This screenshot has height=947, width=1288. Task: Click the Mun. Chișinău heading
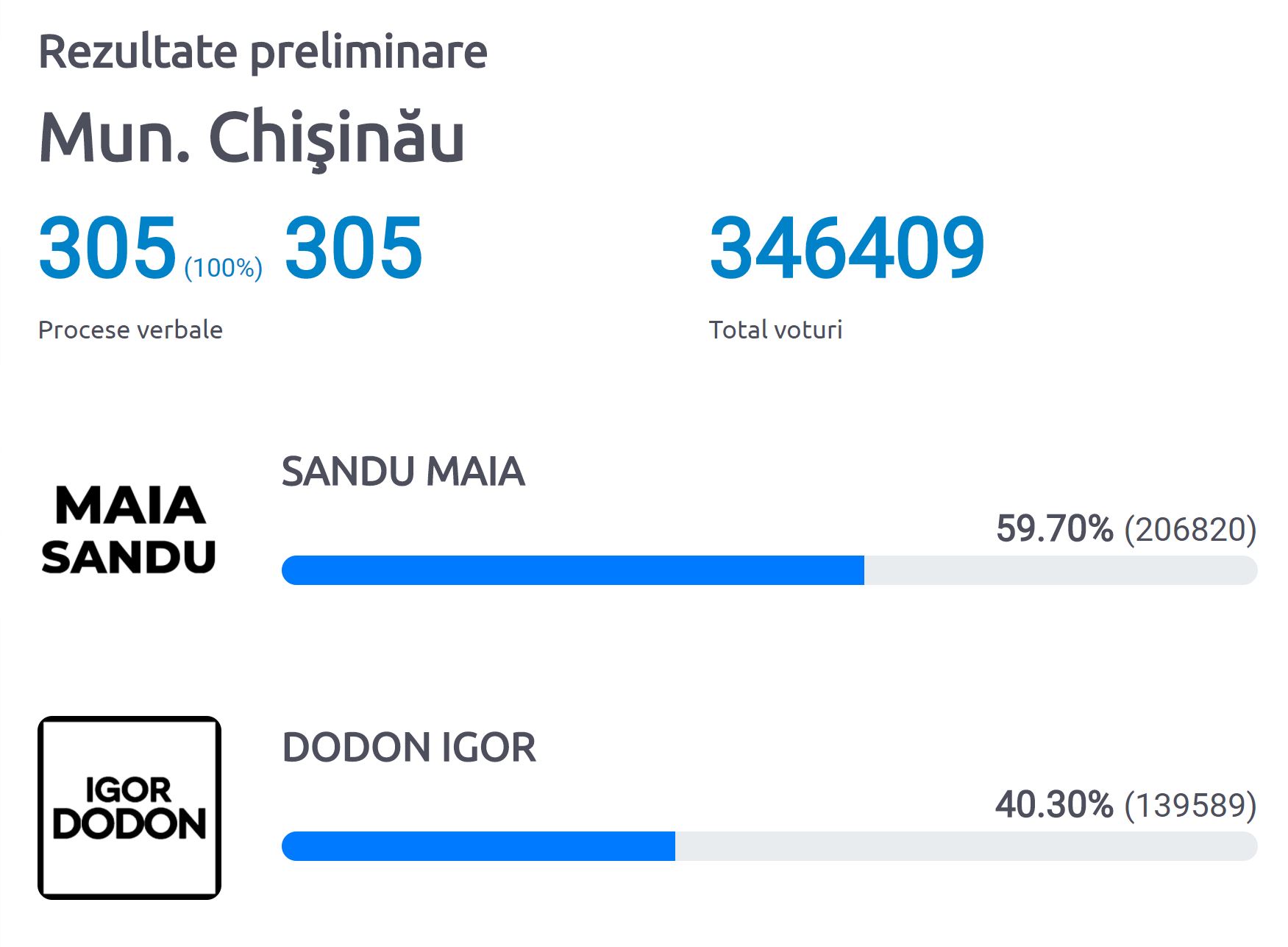pos(252,138)
